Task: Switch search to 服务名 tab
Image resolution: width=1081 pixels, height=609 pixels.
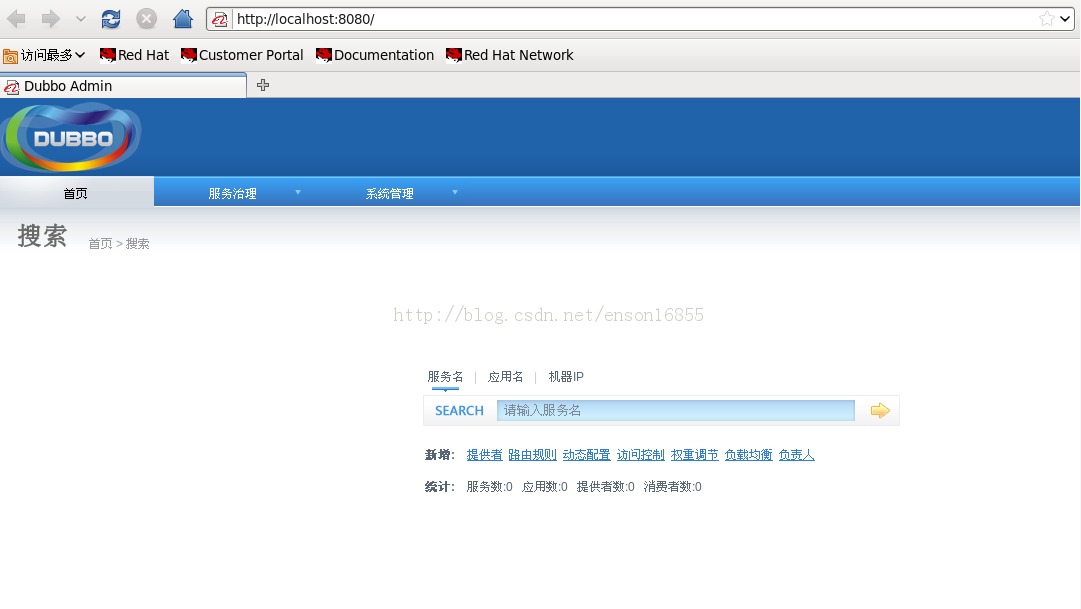Action: tap(445, 377)
